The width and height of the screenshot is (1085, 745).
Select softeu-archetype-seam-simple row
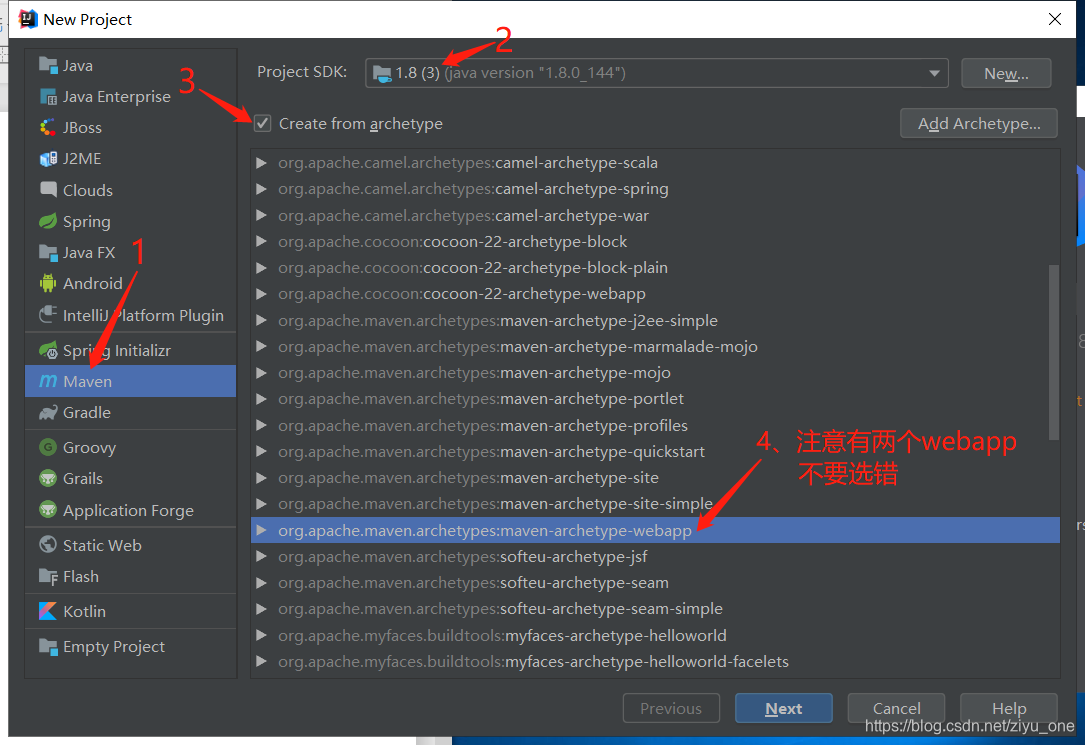point(655,609)
